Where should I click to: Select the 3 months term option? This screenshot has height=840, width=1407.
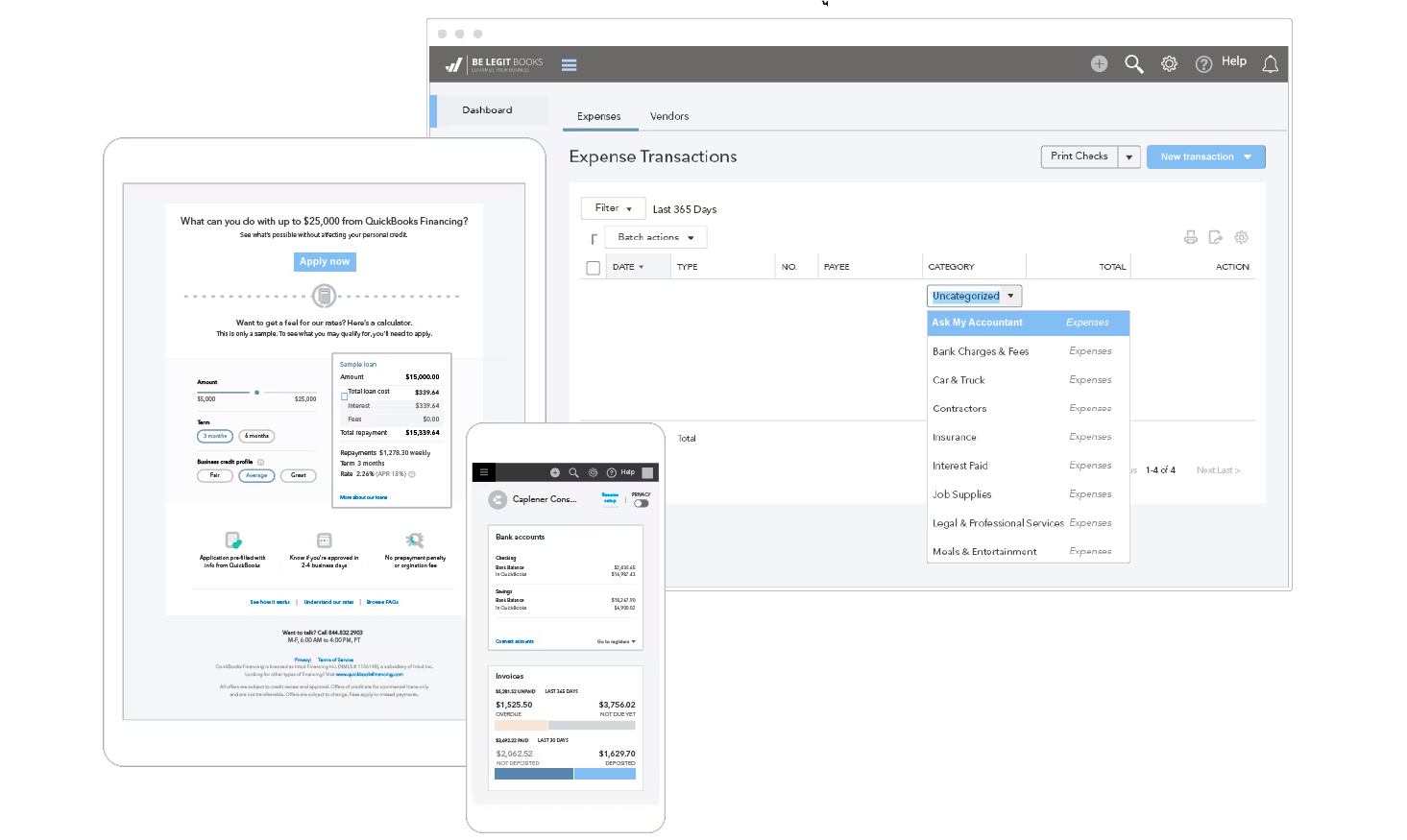click(x=215, y=436)
